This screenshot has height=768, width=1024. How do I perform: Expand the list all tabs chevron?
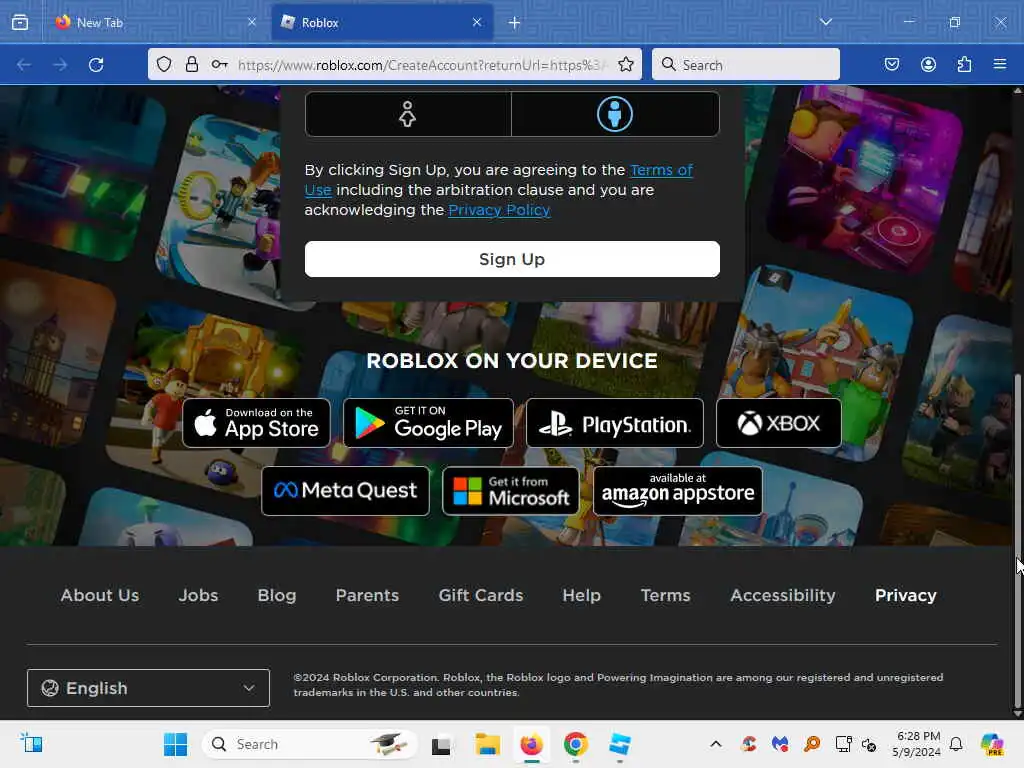[826, 22]
